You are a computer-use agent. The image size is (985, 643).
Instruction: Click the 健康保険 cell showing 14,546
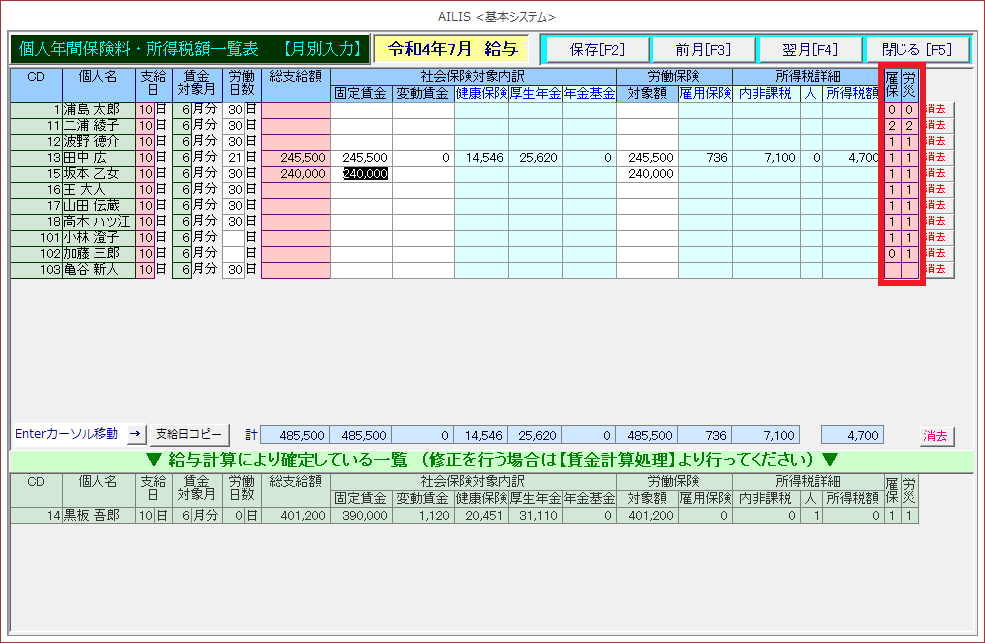(x=481, y=158)
